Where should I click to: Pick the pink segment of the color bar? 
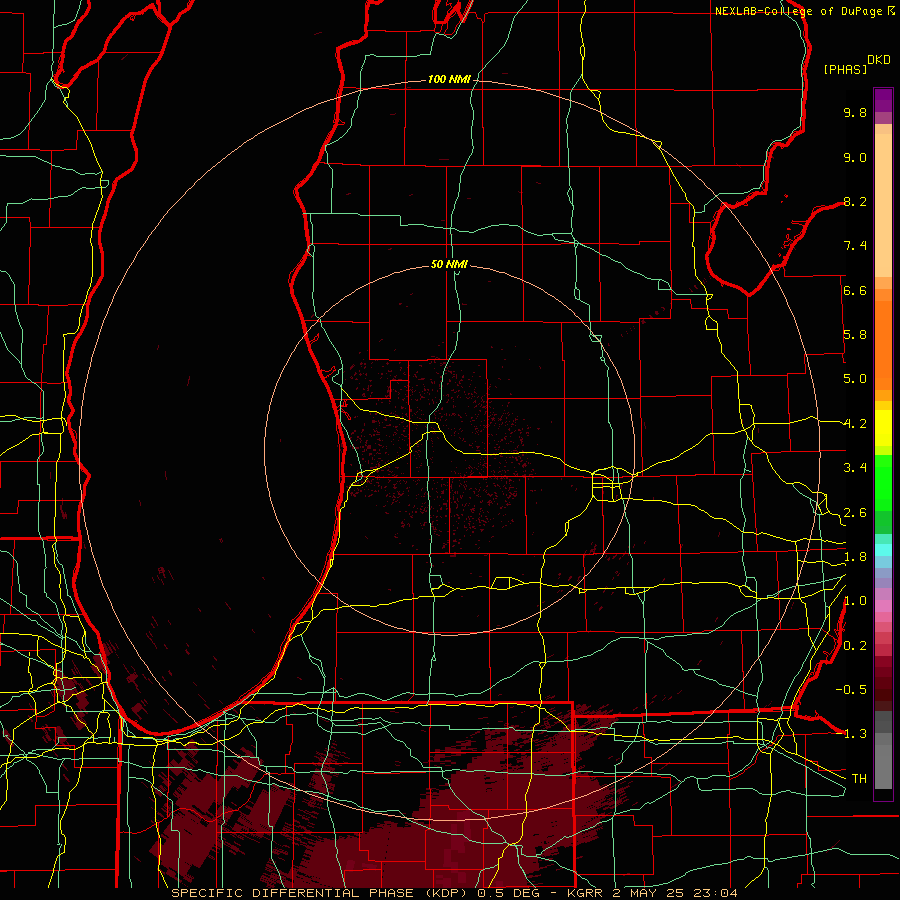point(883,606)
